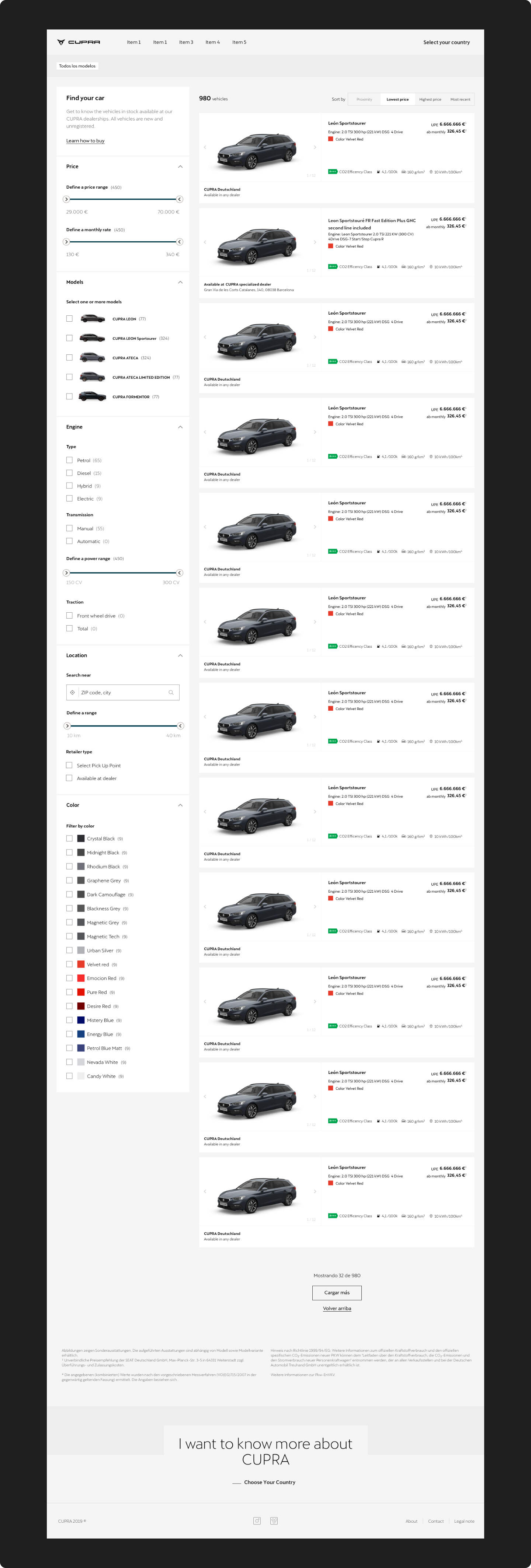Collapse the Price filter section
Viewport: 531px width, 1568px height.
tap(180, 167)
